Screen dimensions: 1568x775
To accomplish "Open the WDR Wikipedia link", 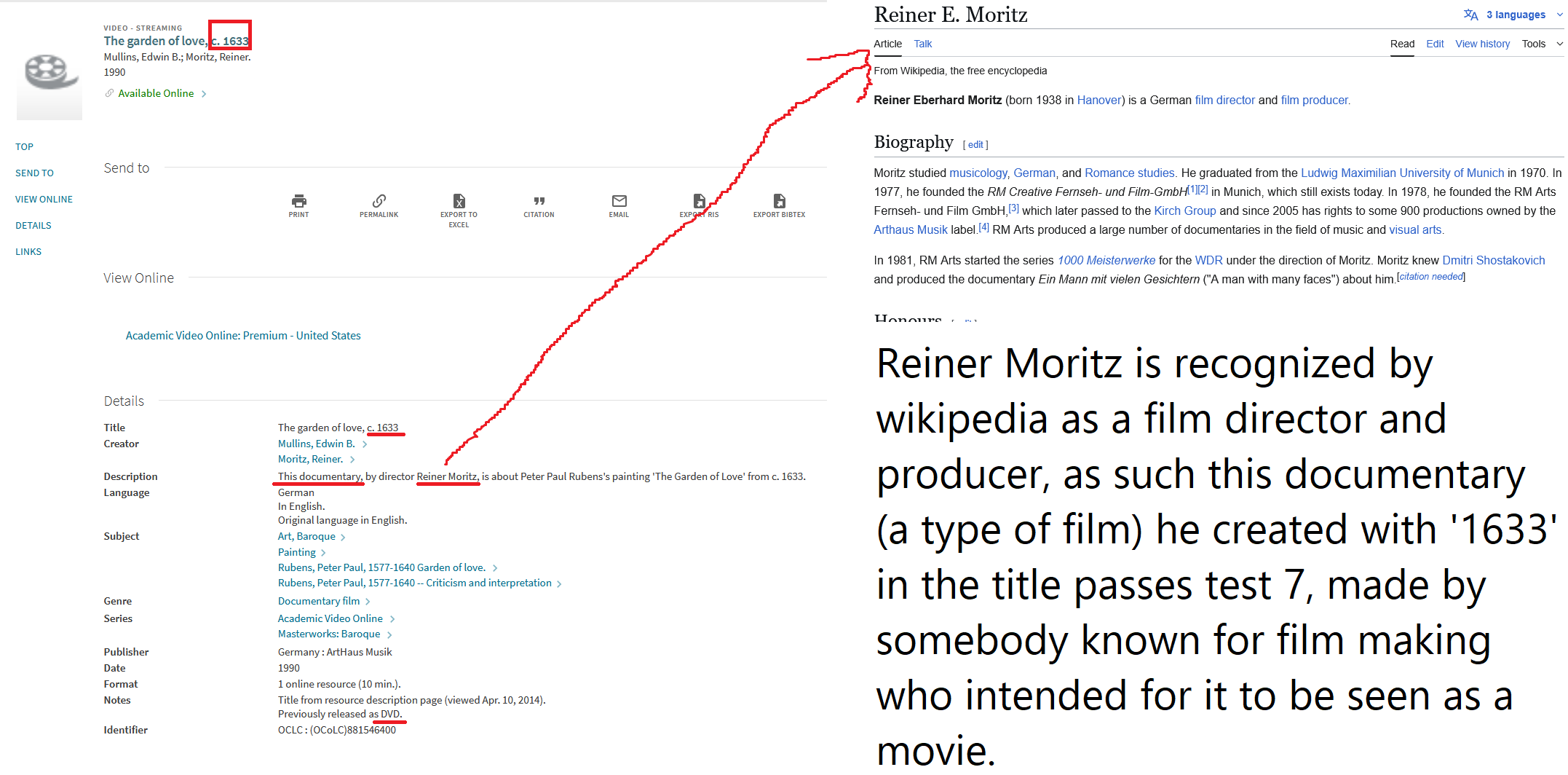I will tap(1208, 260).
